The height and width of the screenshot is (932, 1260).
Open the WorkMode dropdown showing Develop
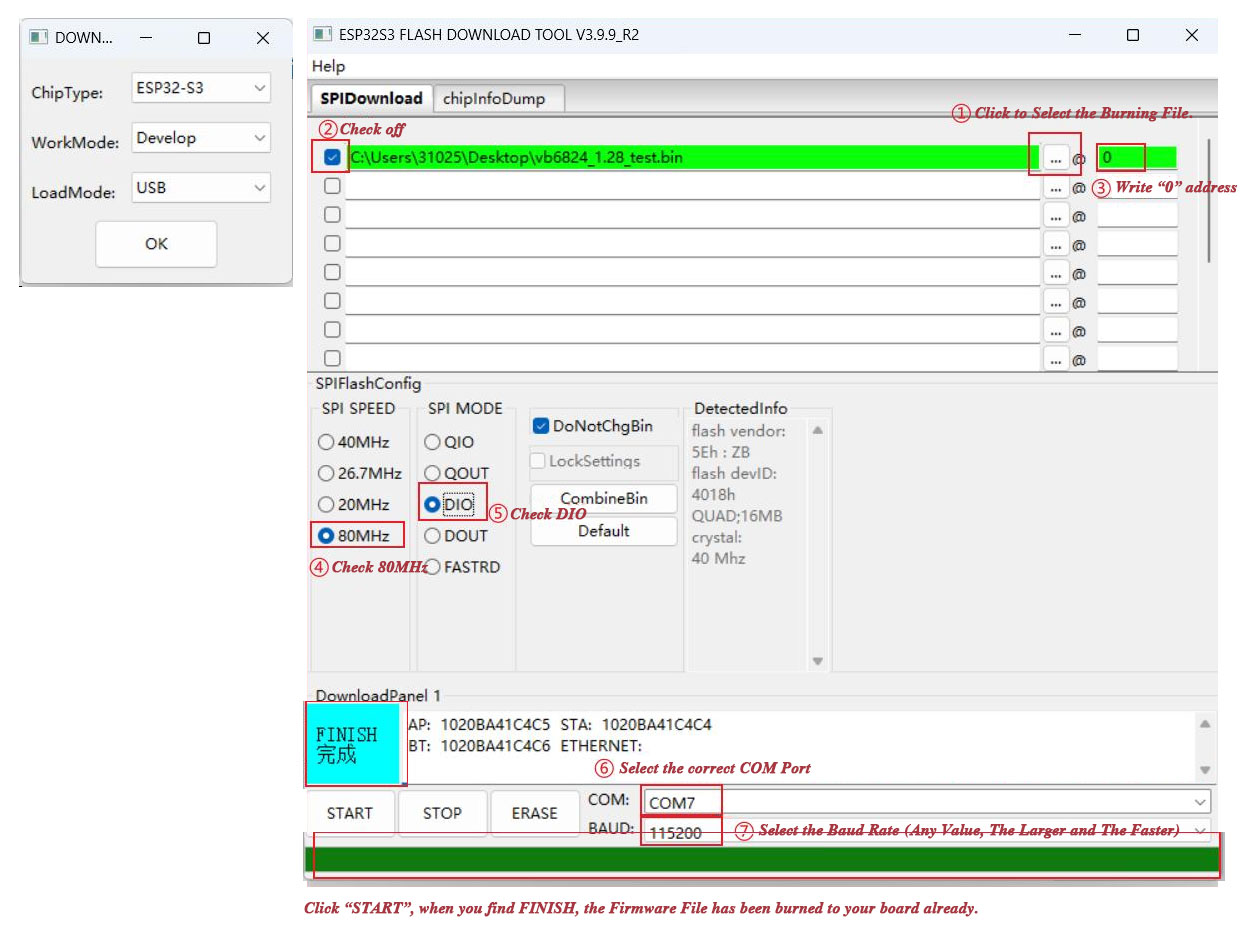[x=201, y=138]
